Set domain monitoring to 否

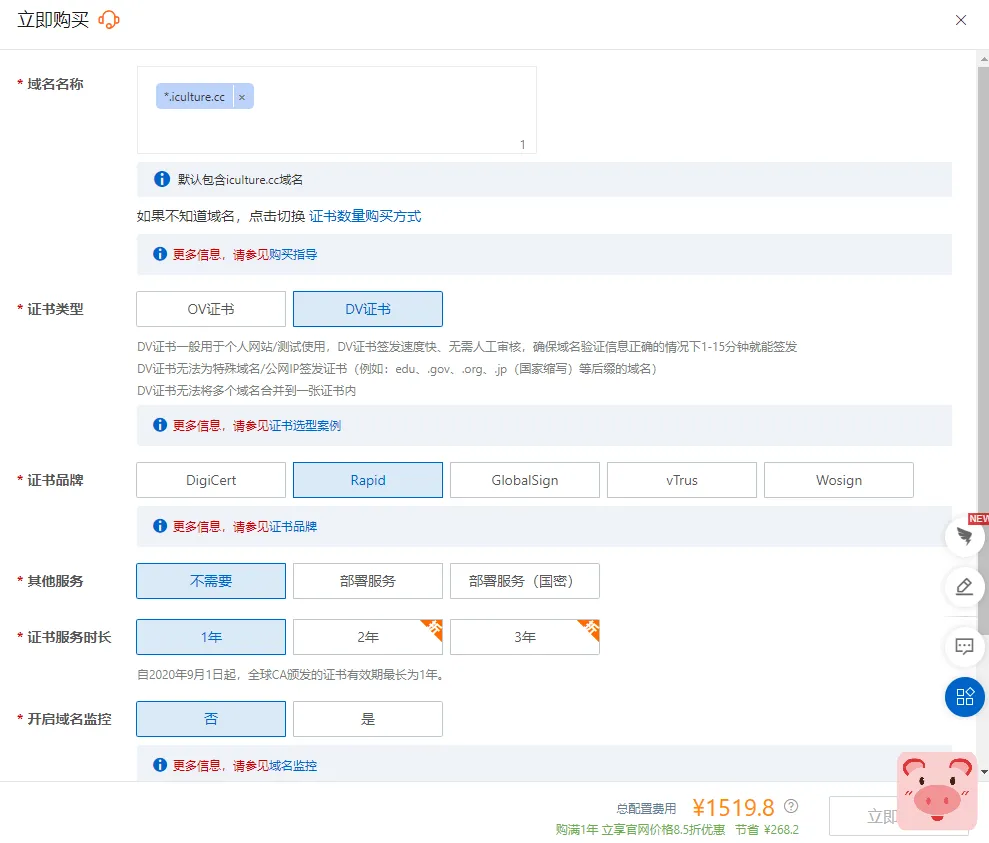(x=211, y=719)
